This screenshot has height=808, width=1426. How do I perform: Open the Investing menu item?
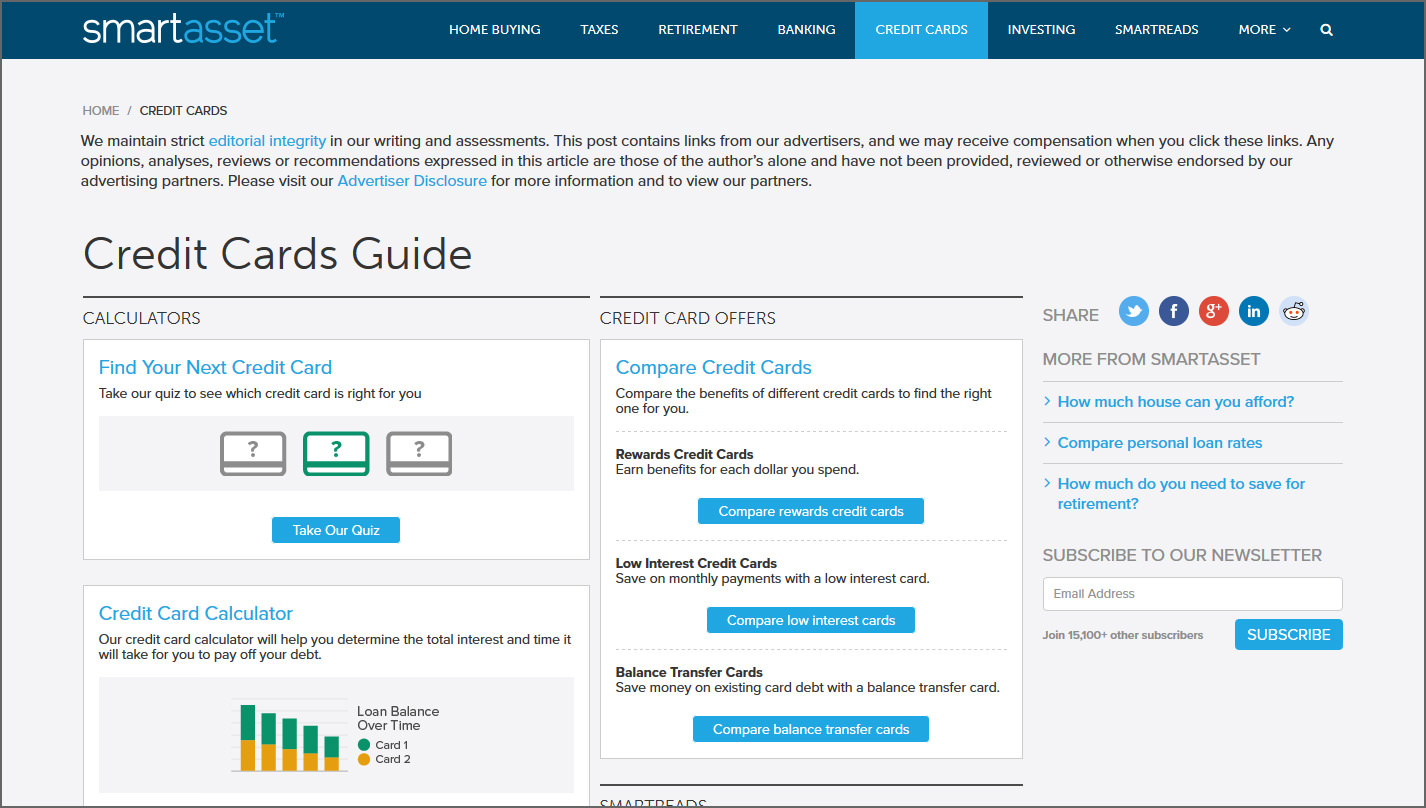pyautogui.click(x=1041, y=30)
